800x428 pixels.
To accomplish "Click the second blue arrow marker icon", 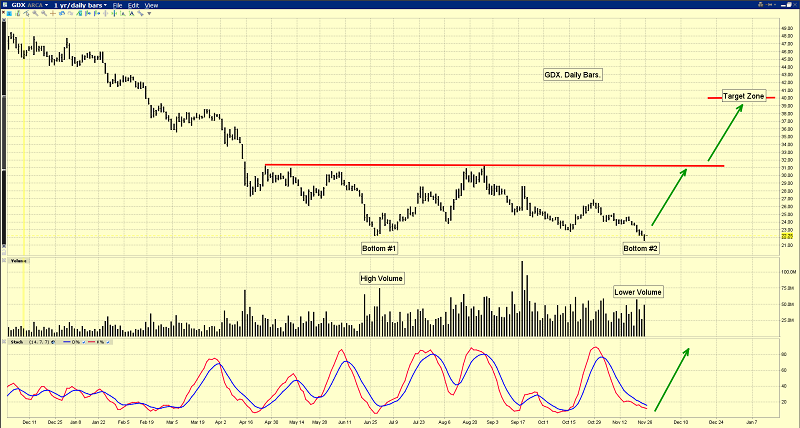I will [96, 13].
